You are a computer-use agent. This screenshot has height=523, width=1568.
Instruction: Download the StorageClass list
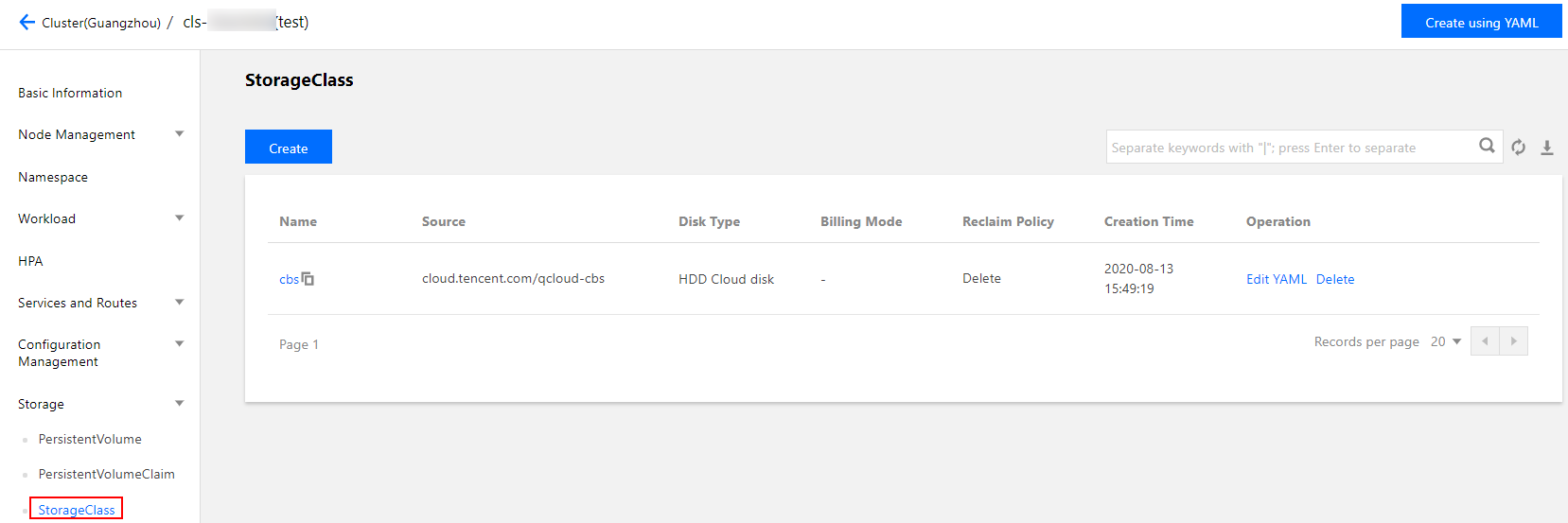pos(1546,148)
